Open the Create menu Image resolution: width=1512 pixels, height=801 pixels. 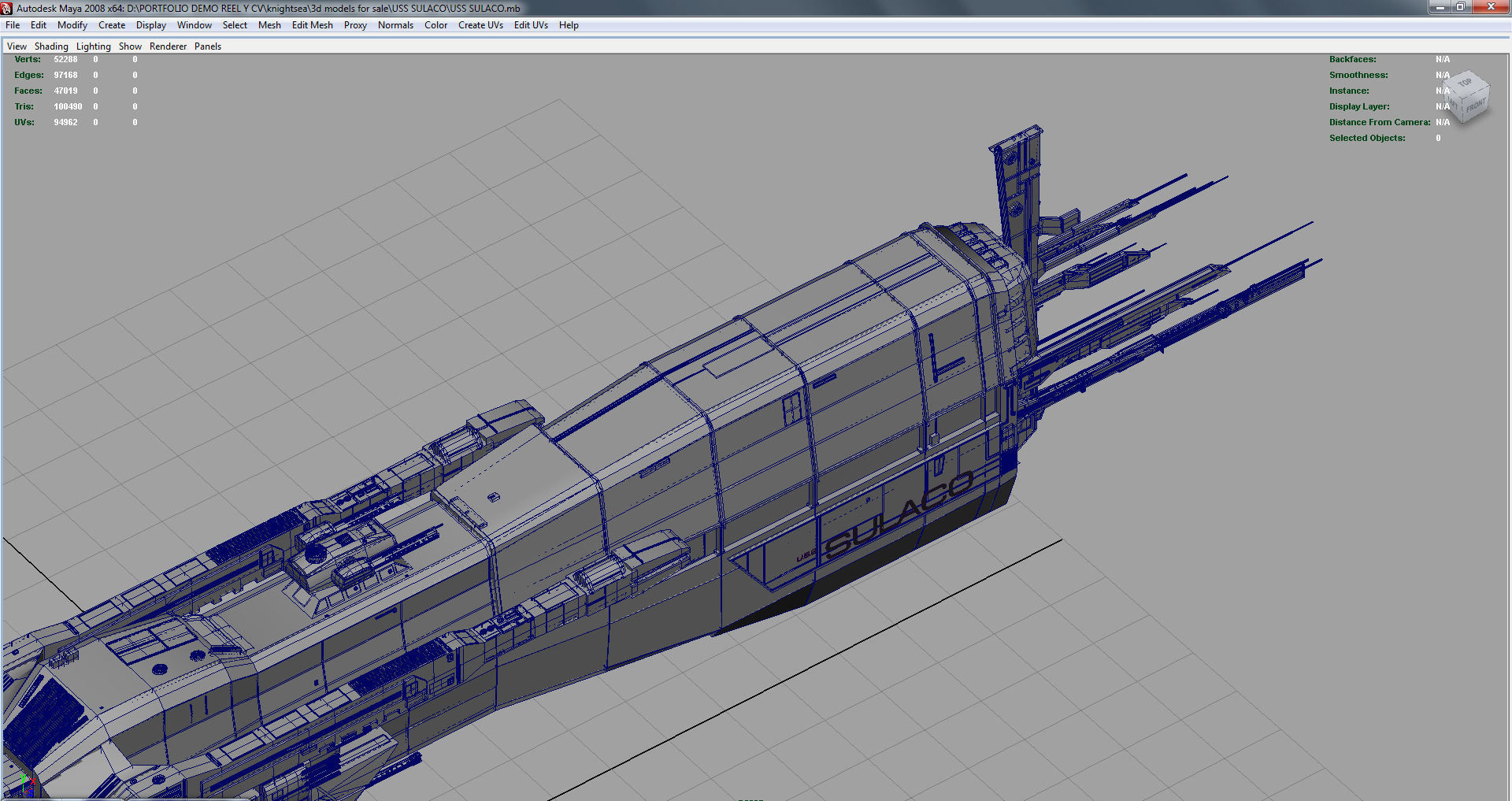(x=112, y=25)
